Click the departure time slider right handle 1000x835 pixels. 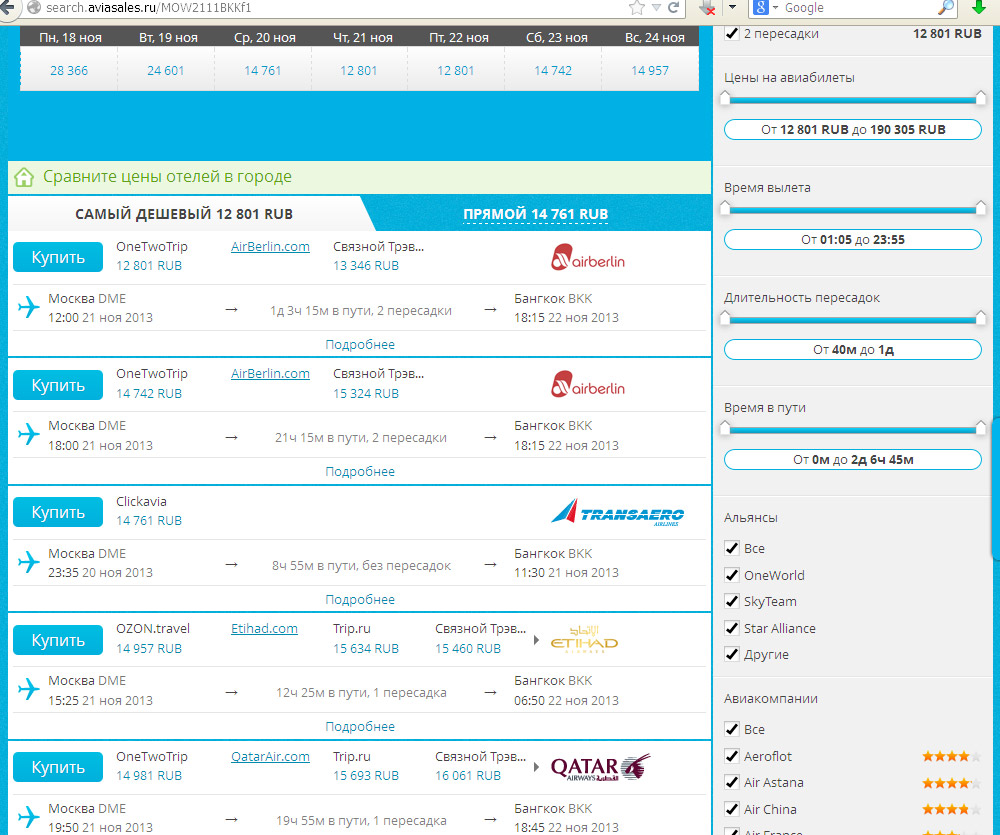click(x=981, y=208)
